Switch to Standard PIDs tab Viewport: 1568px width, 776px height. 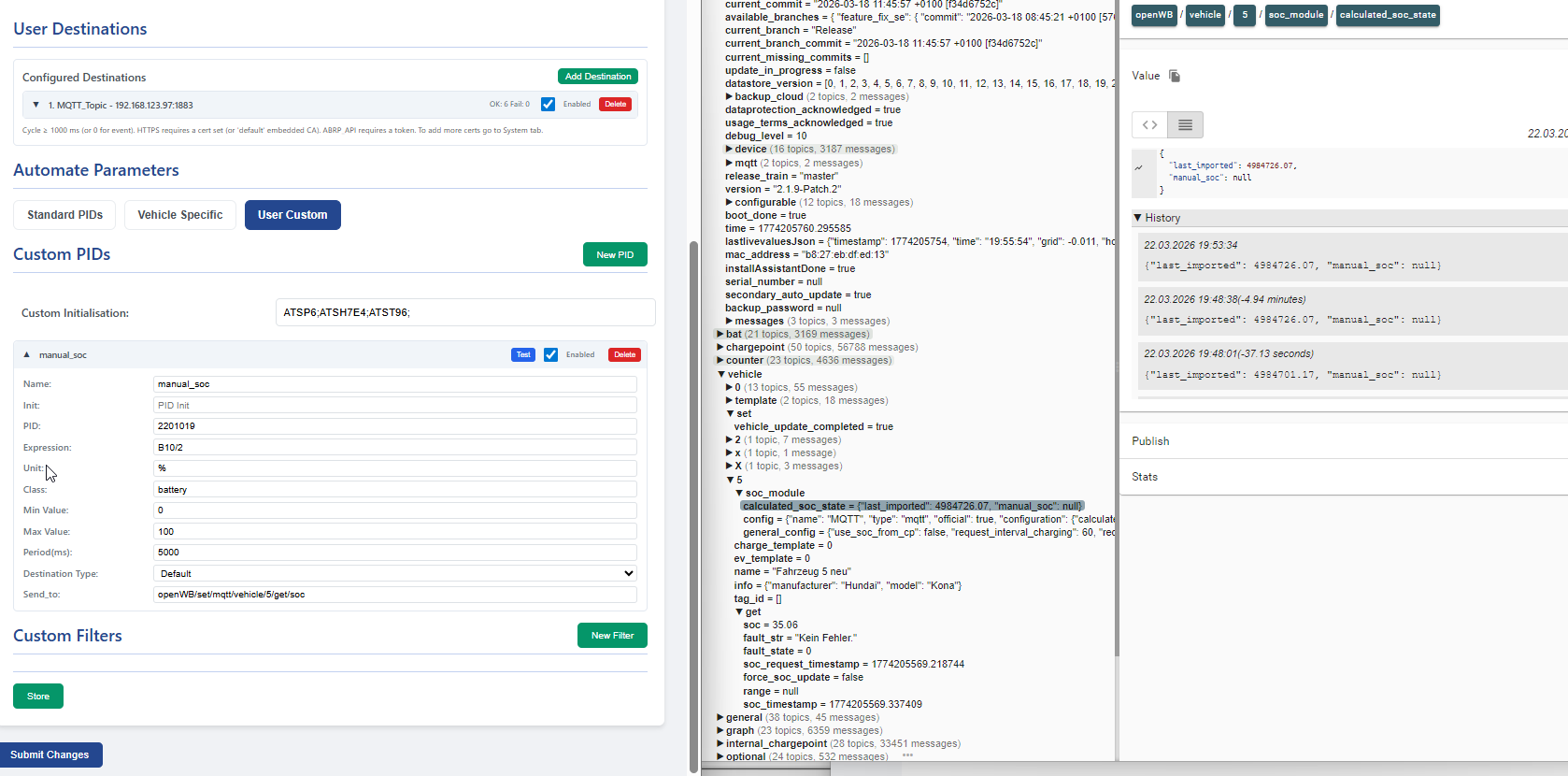click(x=64, y=215)
